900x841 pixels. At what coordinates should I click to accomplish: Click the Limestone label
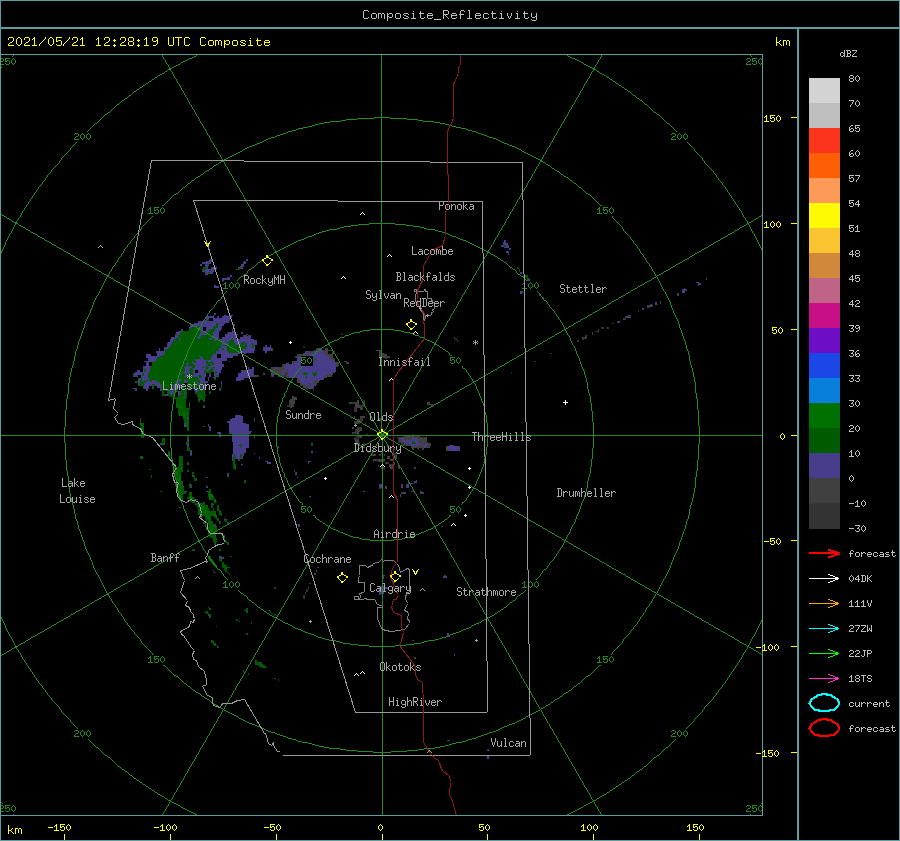point(189,386)
